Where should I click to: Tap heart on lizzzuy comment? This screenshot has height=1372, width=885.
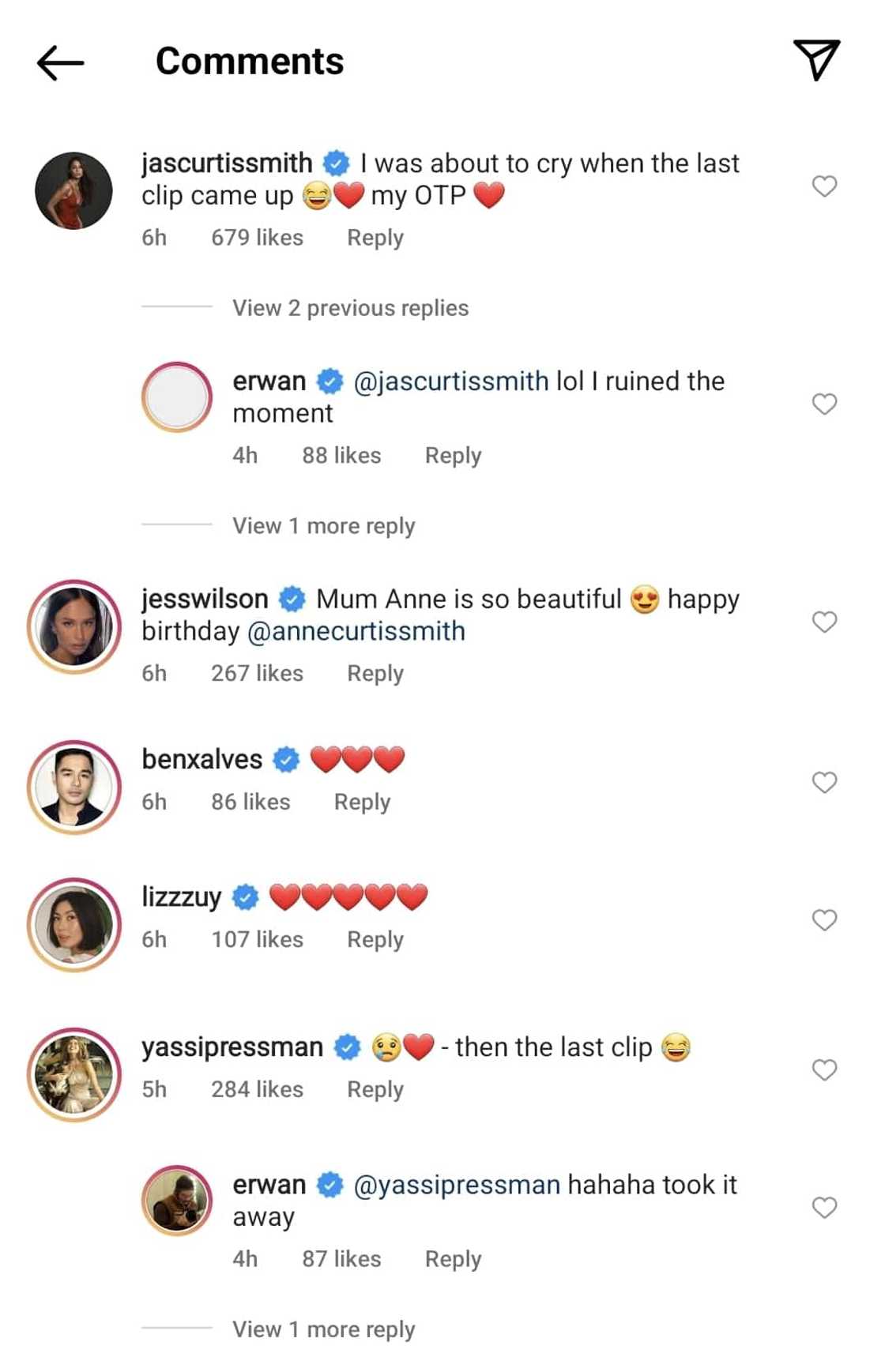824,920
